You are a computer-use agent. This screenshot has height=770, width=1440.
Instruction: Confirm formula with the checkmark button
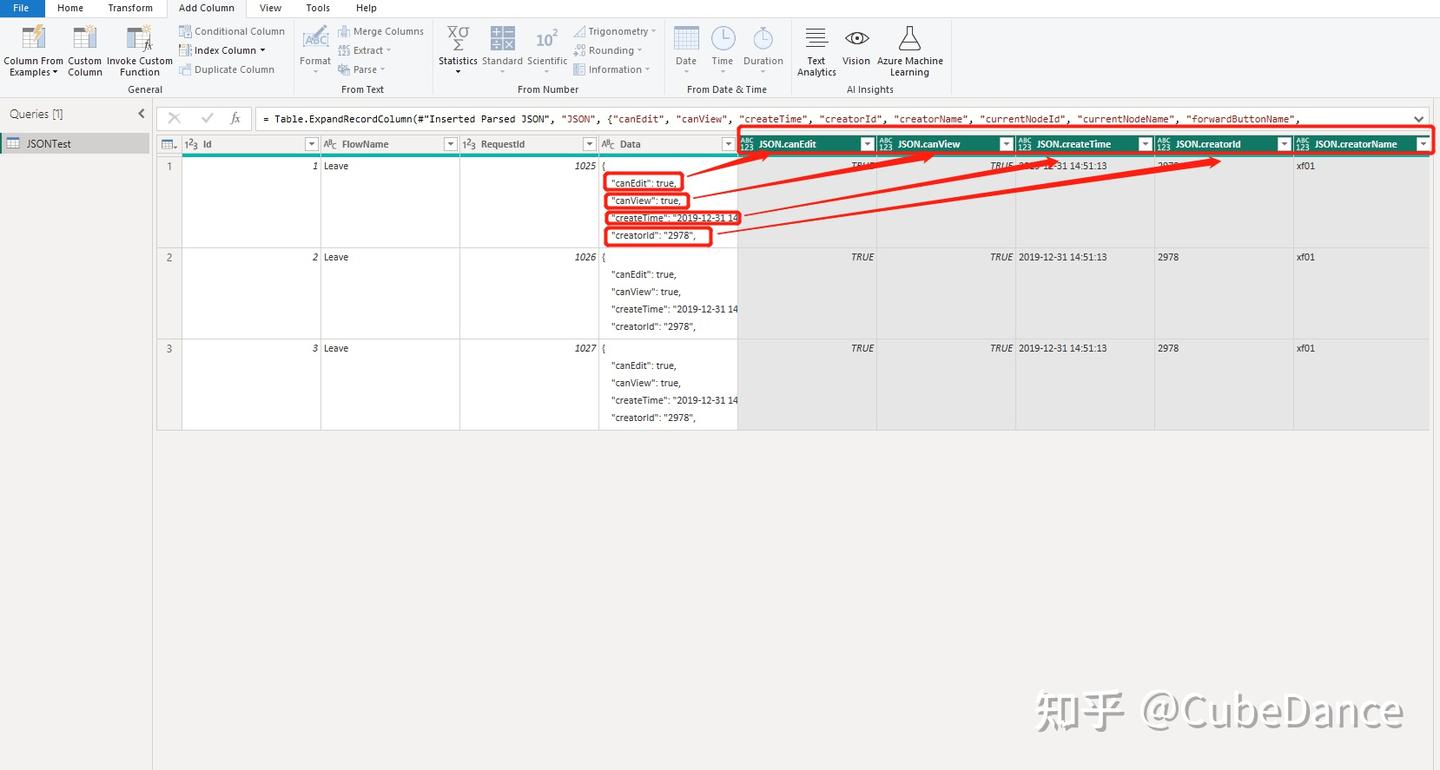tap(207, 118)
